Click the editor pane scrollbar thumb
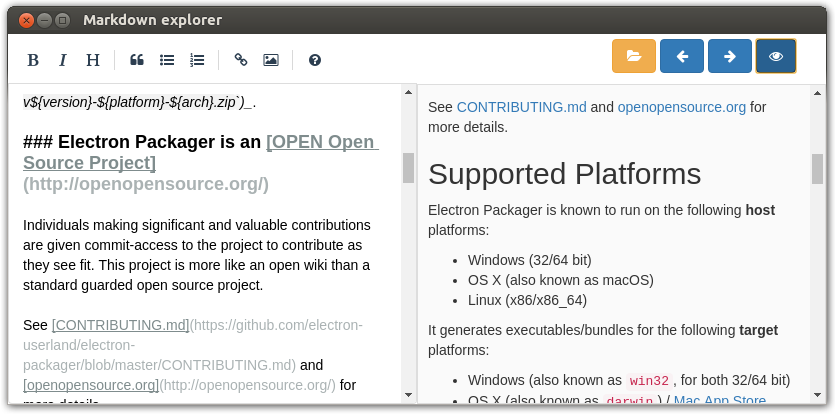The width and height of the screenshot is (836, 415). pyautogui.click(x=408, y=167)
